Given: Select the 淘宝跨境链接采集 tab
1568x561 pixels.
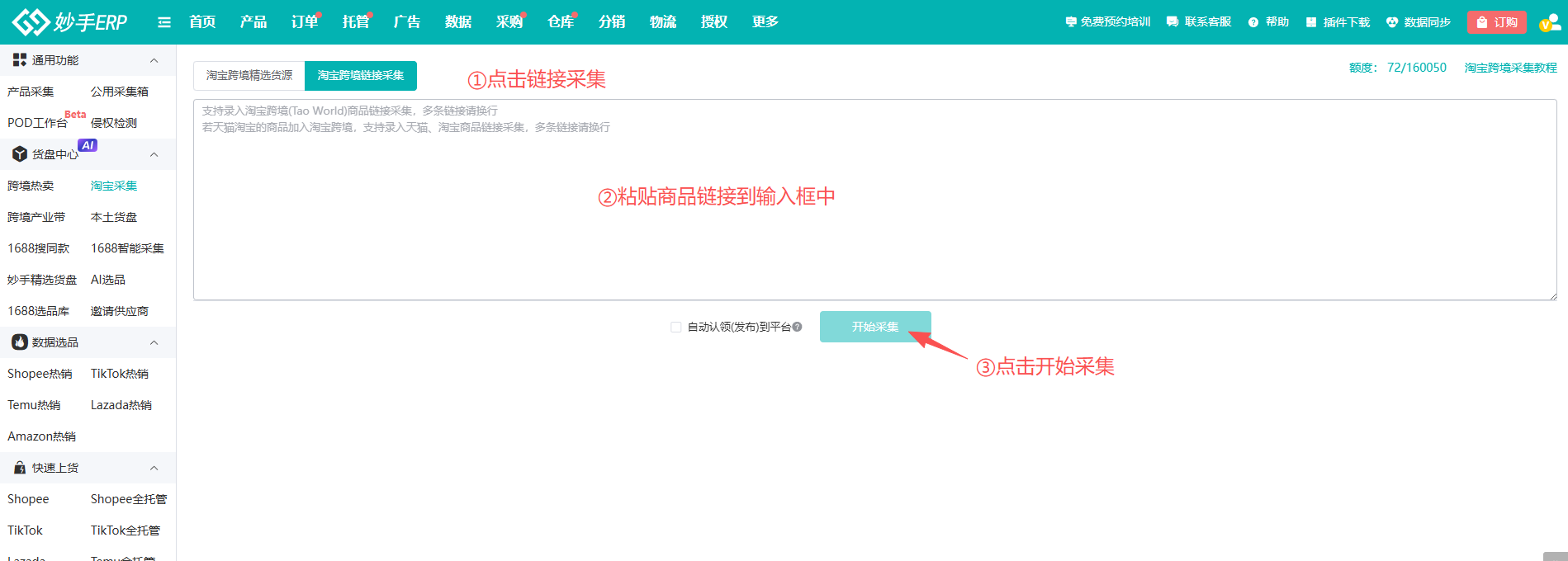Looking at the screenshot, I should point(361,76).
